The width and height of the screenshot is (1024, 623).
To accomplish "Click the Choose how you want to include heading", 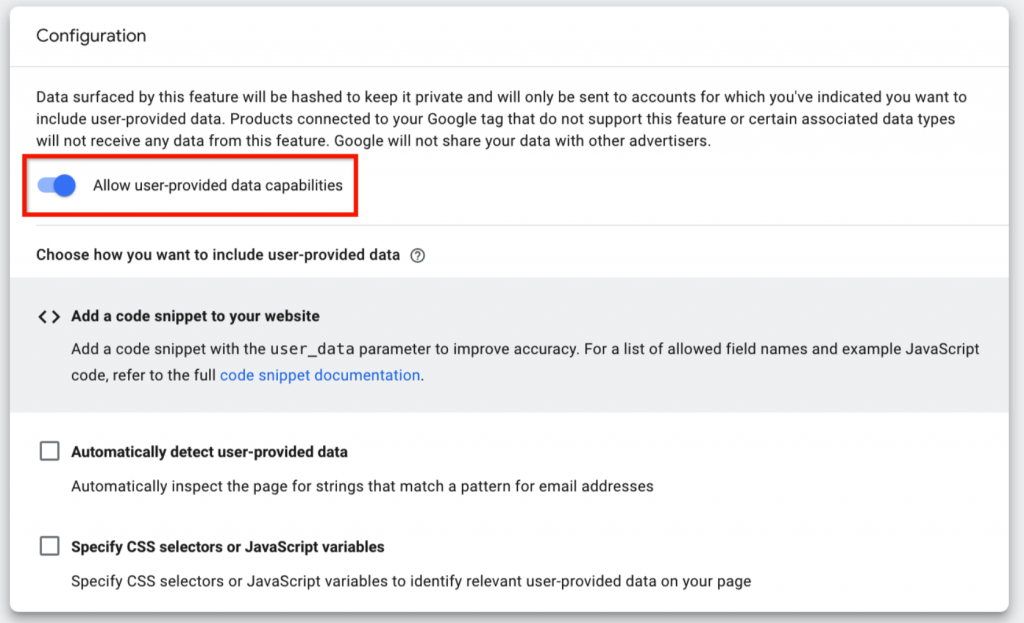I will [x=218, y=255].
